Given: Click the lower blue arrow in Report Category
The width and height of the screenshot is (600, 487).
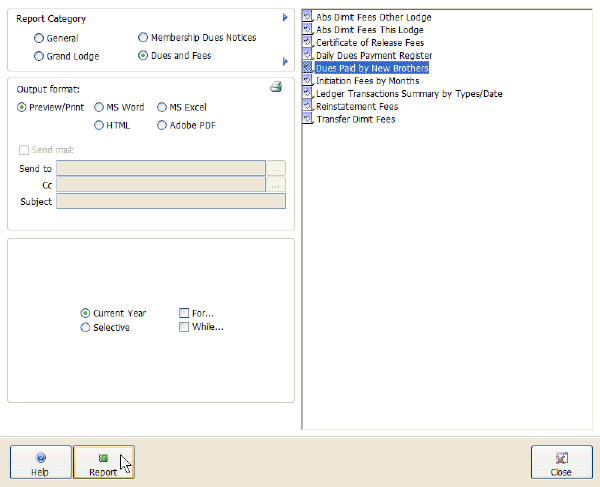Looking at the screenshot, I should pyautogui.click(x=286, y=62).
